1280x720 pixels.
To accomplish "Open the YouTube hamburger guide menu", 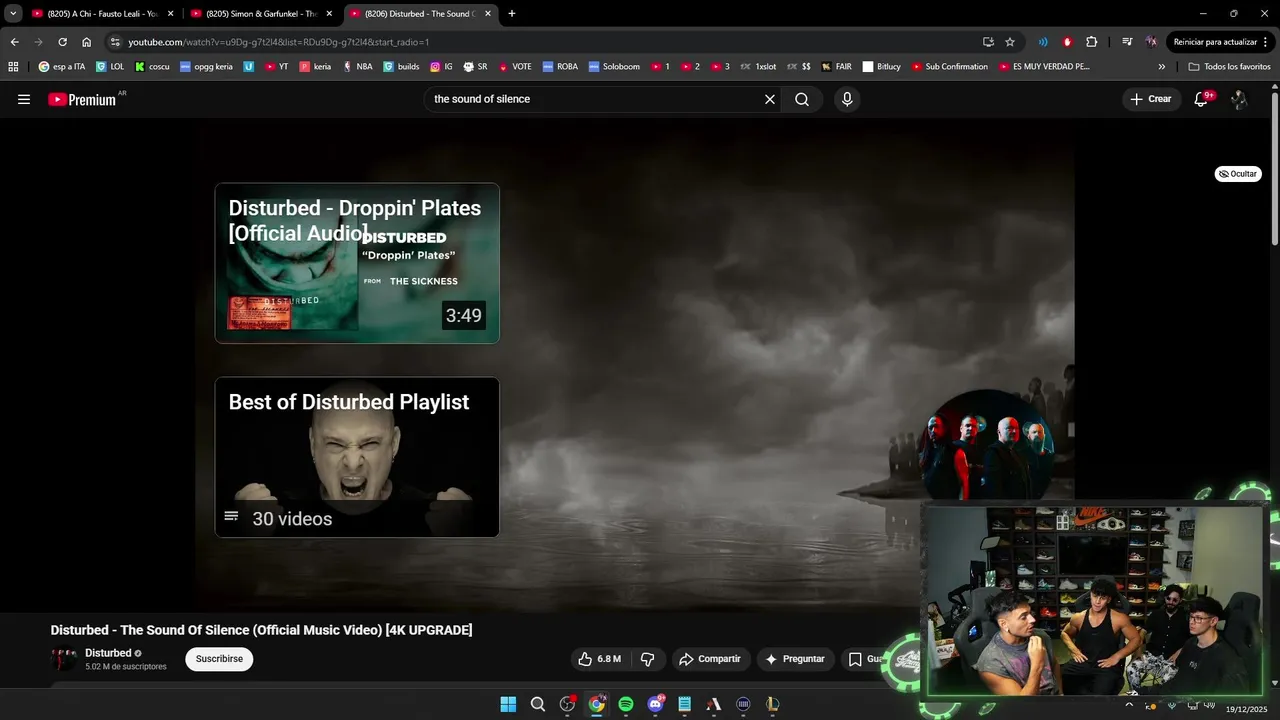I will click(x=24, y=99).
